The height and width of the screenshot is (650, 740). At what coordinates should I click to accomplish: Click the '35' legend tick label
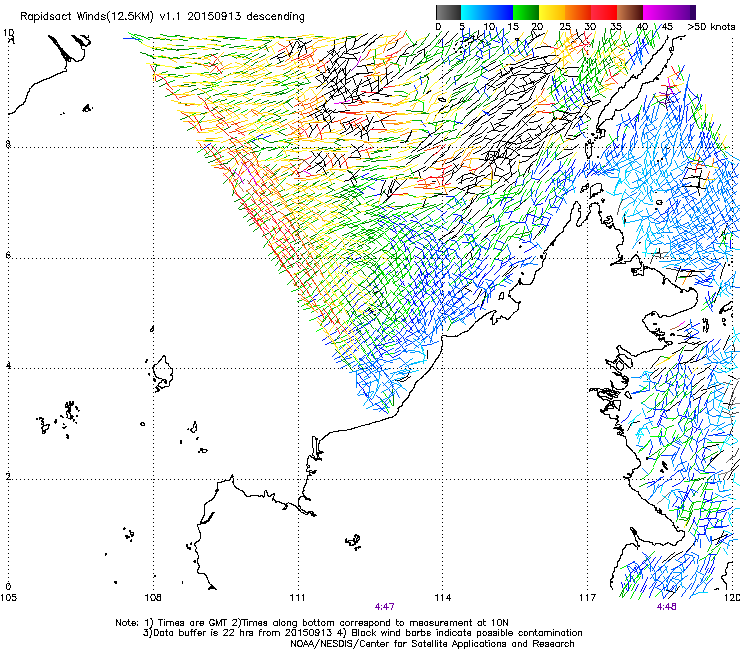(616, 27)
